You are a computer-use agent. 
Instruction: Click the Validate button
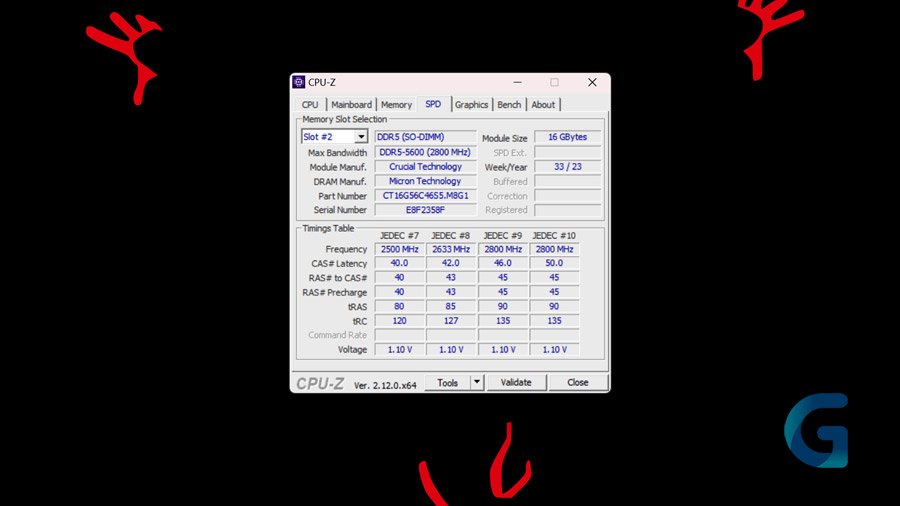pyautogui.click(x=516, y=383)
